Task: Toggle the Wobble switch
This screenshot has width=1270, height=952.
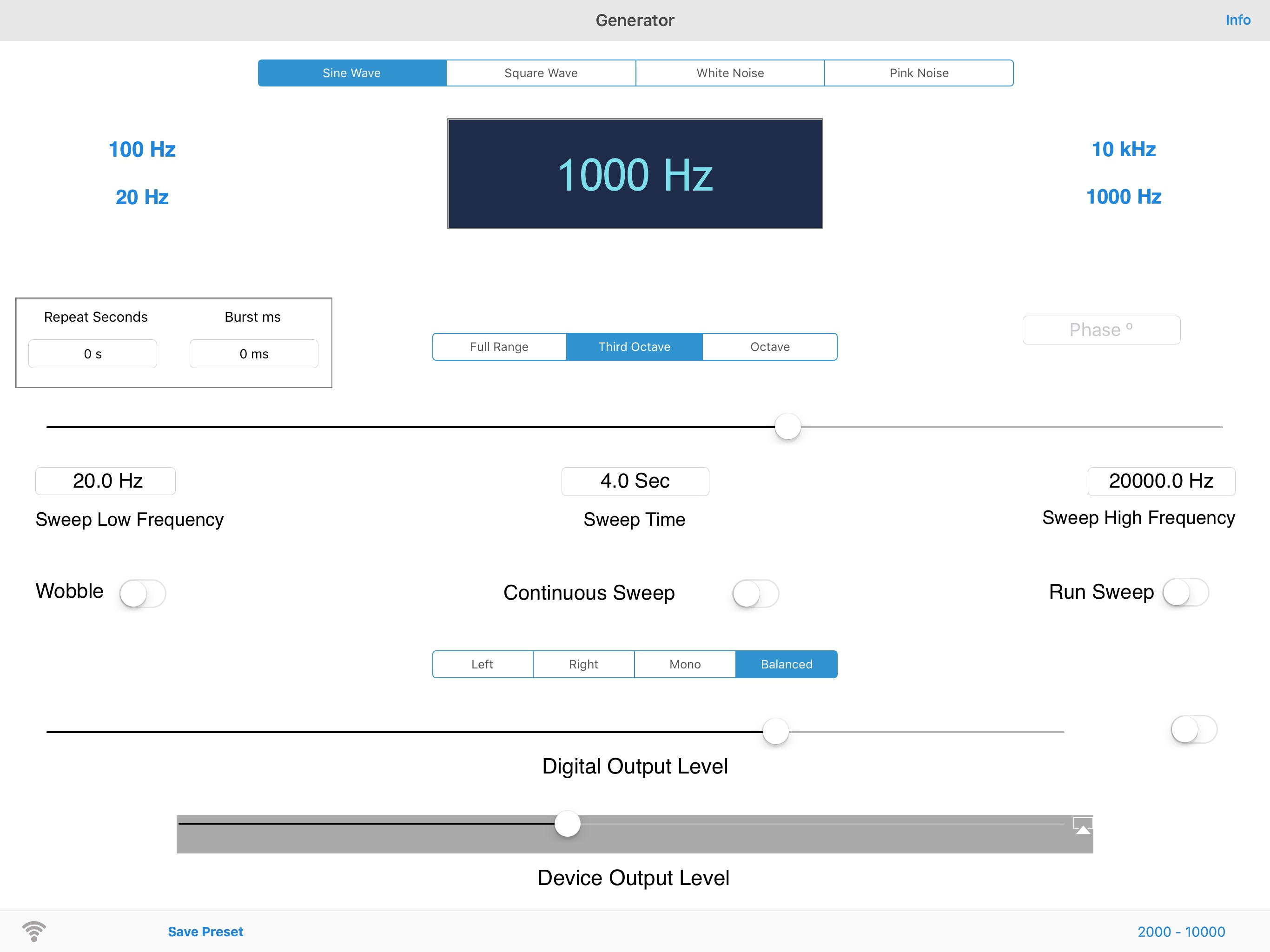Action: pyautogui.click(x=142, y=593)
